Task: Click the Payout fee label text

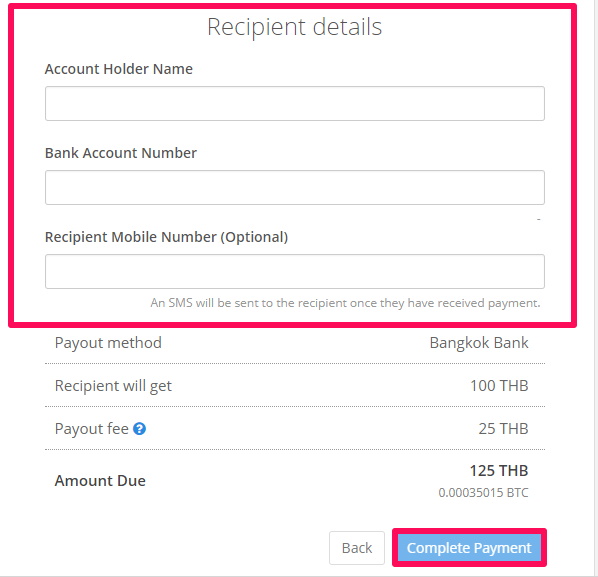Action: click(x=92, y=429)
